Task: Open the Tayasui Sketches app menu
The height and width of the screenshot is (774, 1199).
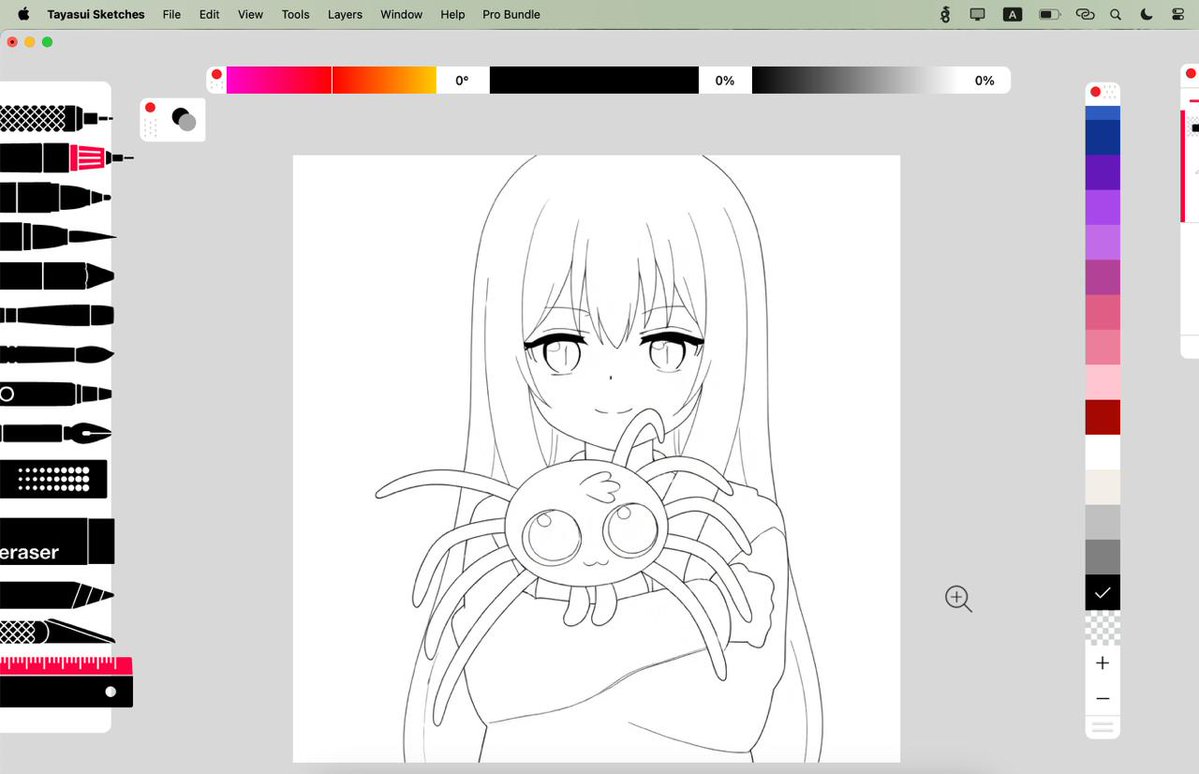Action: (x=96, y=15)
